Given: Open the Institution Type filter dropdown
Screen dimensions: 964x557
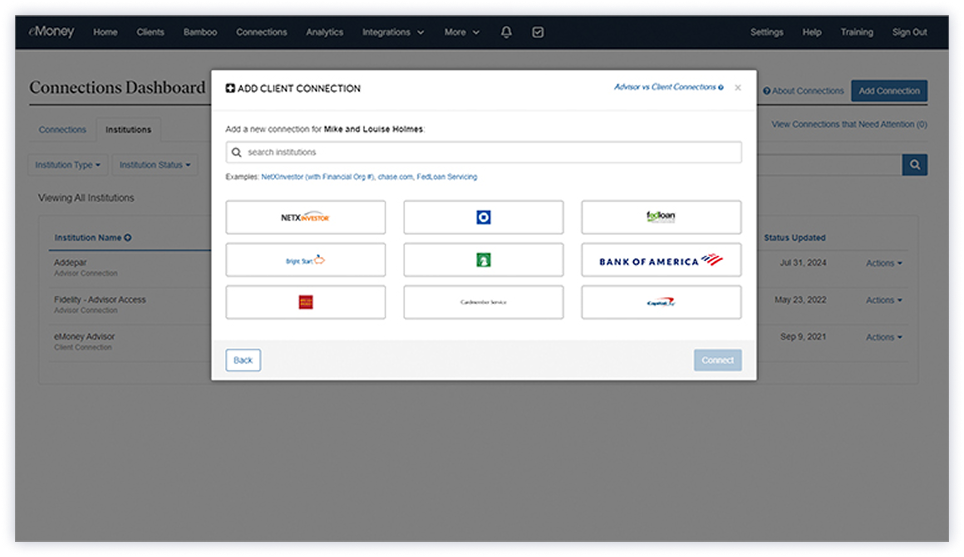Looking at the screenshot, I should tap(68, 165).
